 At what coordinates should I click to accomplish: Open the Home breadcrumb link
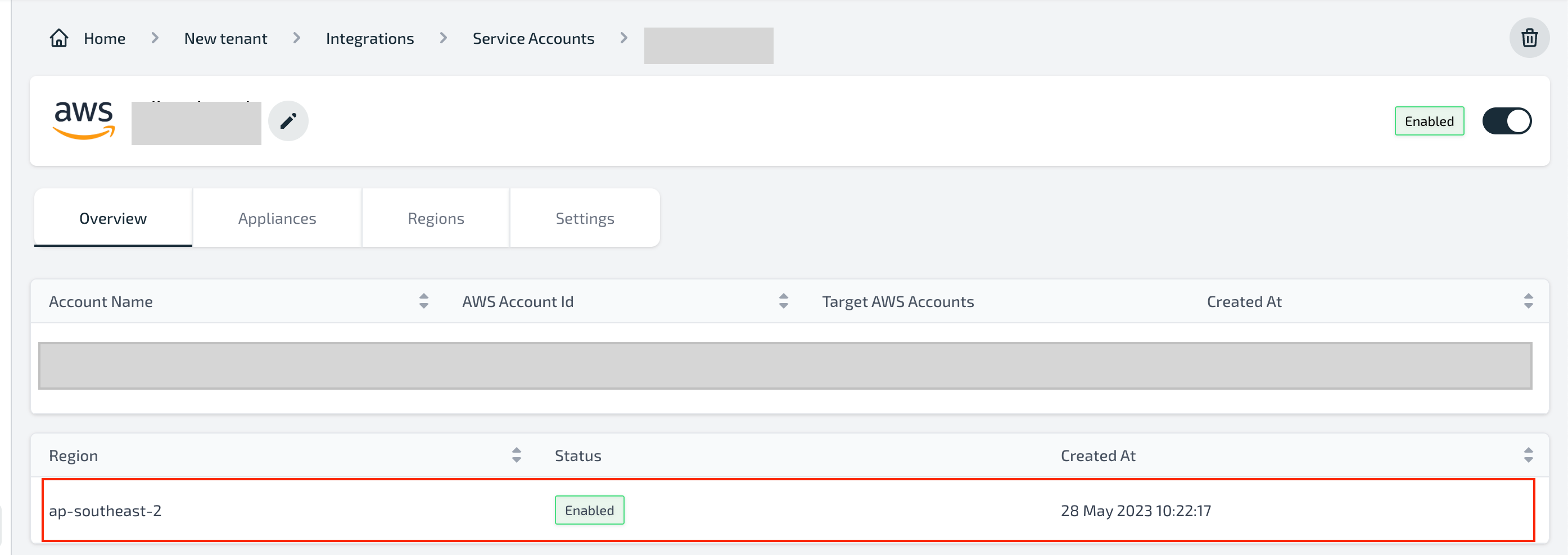click(x=104, y=38)
